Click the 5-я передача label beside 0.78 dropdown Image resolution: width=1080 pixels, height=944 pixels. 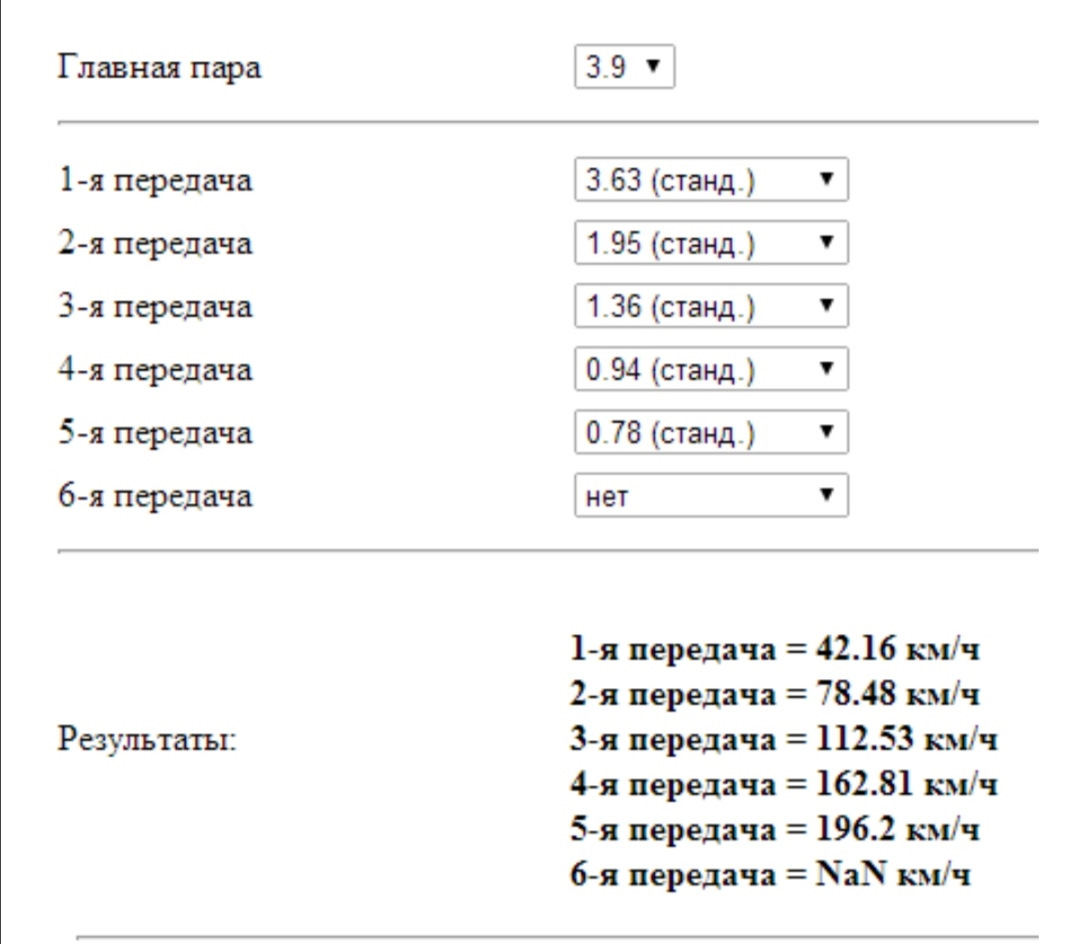pos(155,433)
